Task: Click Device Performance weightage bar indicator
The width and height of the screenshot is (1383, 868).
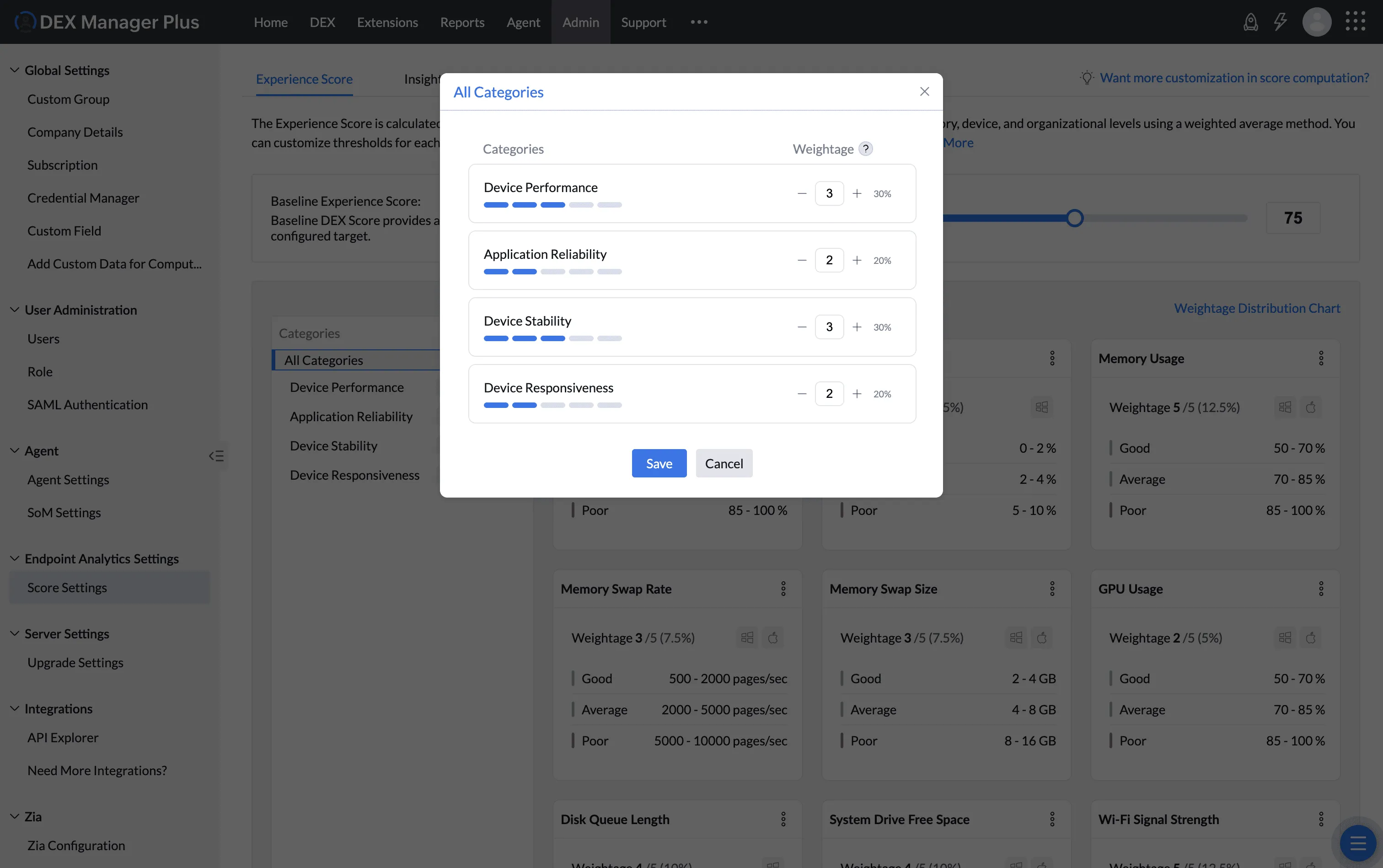Action: [x=552, y=205]
